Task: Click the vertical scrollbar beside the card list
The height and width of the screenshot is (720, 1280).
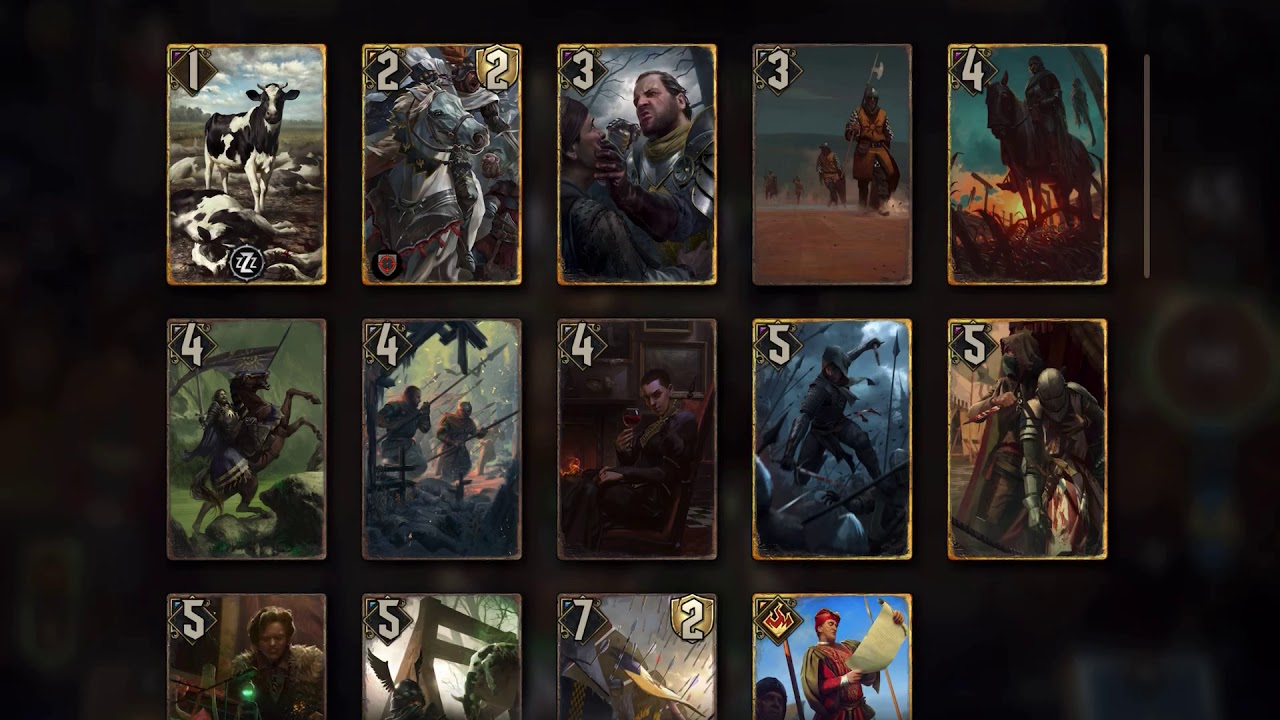Action: 1147,166
